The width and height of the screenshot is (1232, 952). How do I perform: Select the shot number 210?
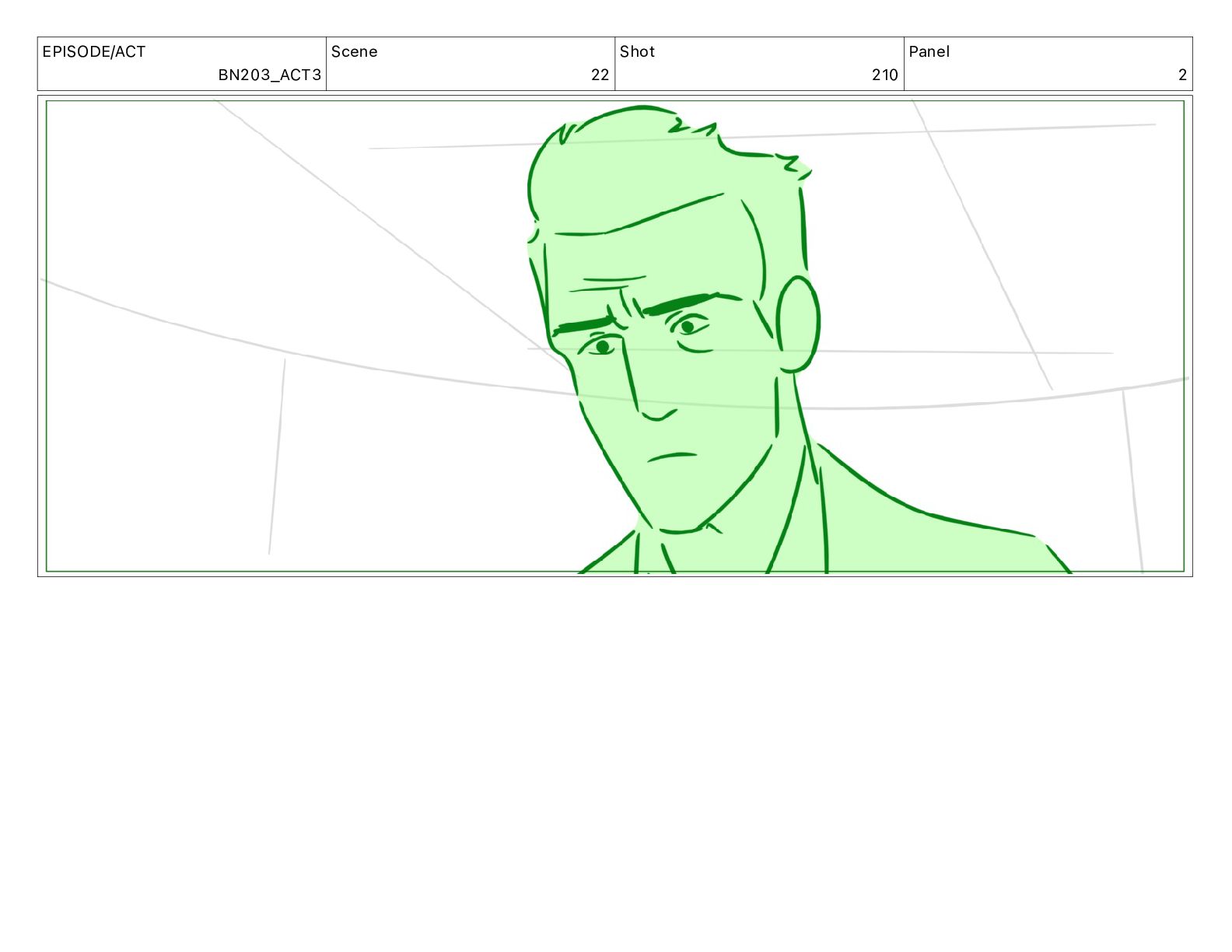coord(884,75)
